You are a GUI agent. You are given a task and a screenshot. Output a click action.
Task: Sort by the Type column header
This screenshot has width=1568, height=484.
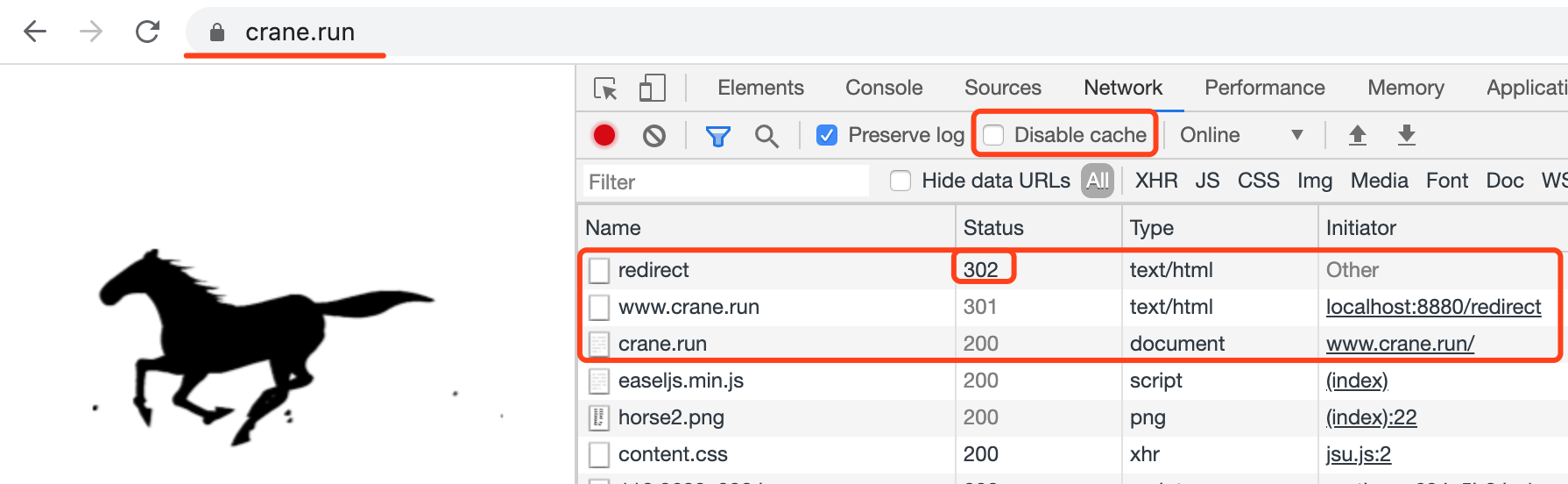point(1220,228)
